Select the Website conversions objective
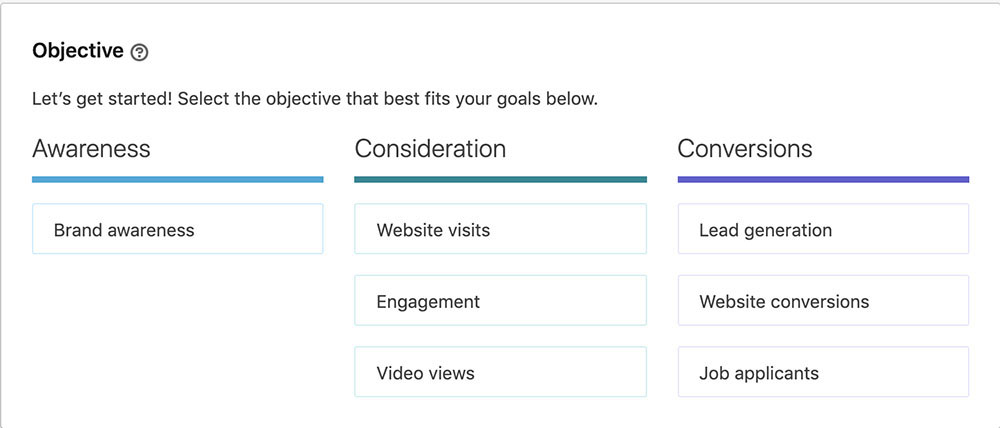This screenshot has width=1000, height=428. coord(823,300)
